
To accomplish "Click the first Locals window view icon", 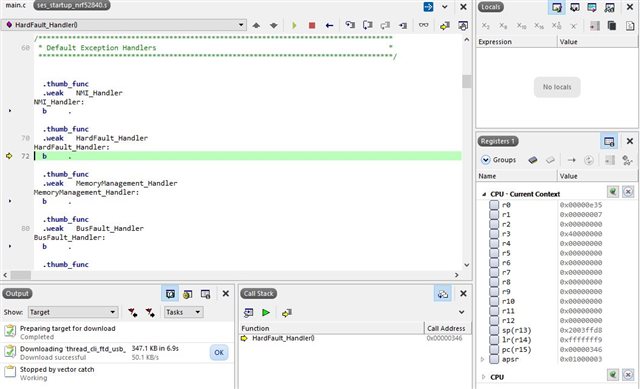I will click(557, 7).
